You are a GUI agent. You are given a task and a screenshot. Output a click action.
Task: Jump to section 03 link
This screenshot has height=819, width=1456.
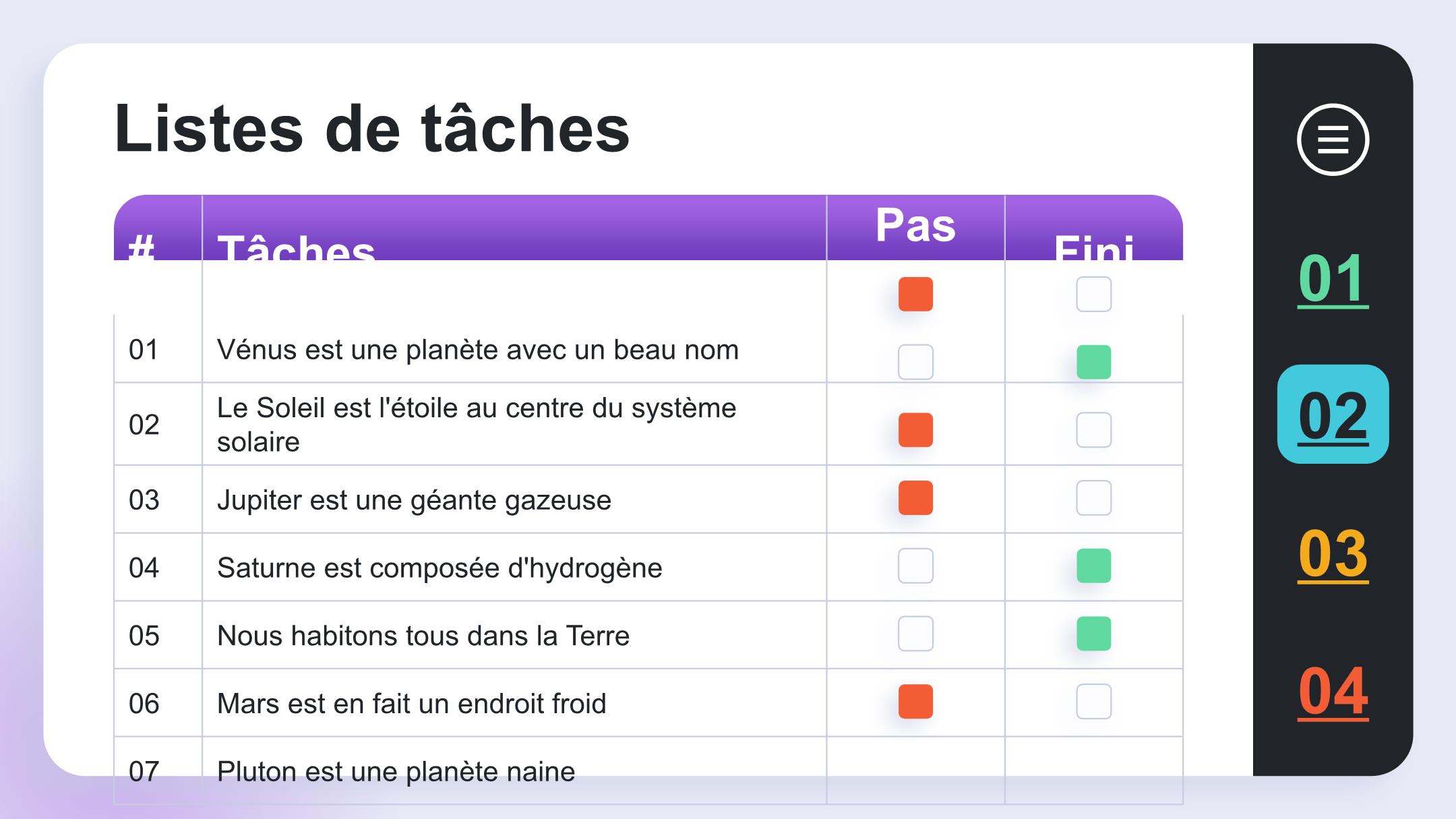[1333, 554]
